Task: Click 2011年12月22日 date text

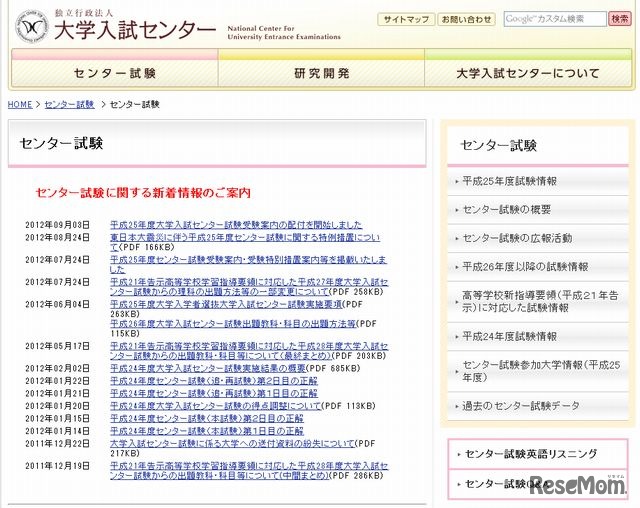Action: click(57, 444)
